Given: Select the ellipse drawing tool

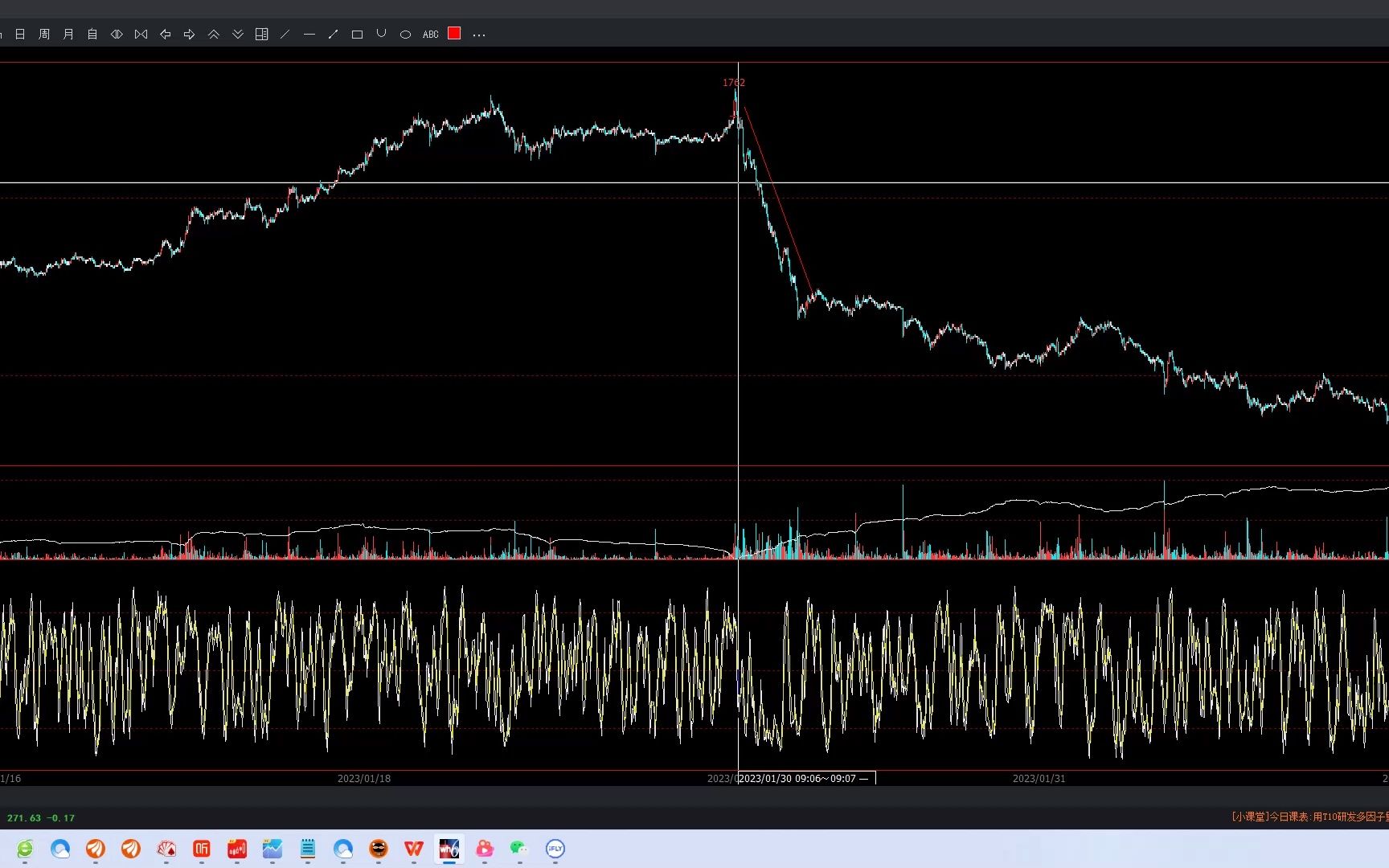Looking at the screenshot, I should (x=406, y=35).
